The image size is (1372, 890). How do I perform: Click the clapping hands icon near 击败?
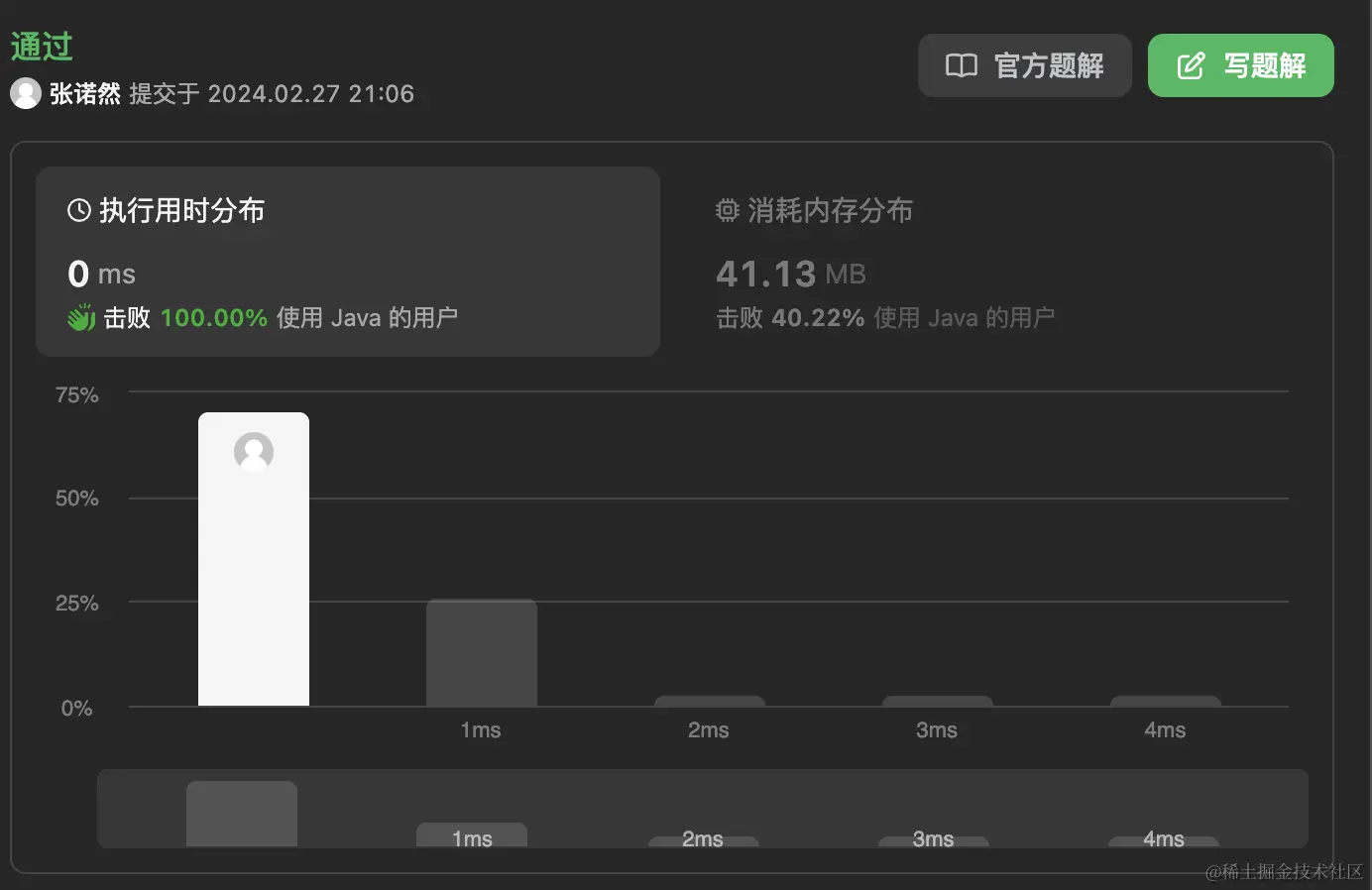[x=81, y=317]
